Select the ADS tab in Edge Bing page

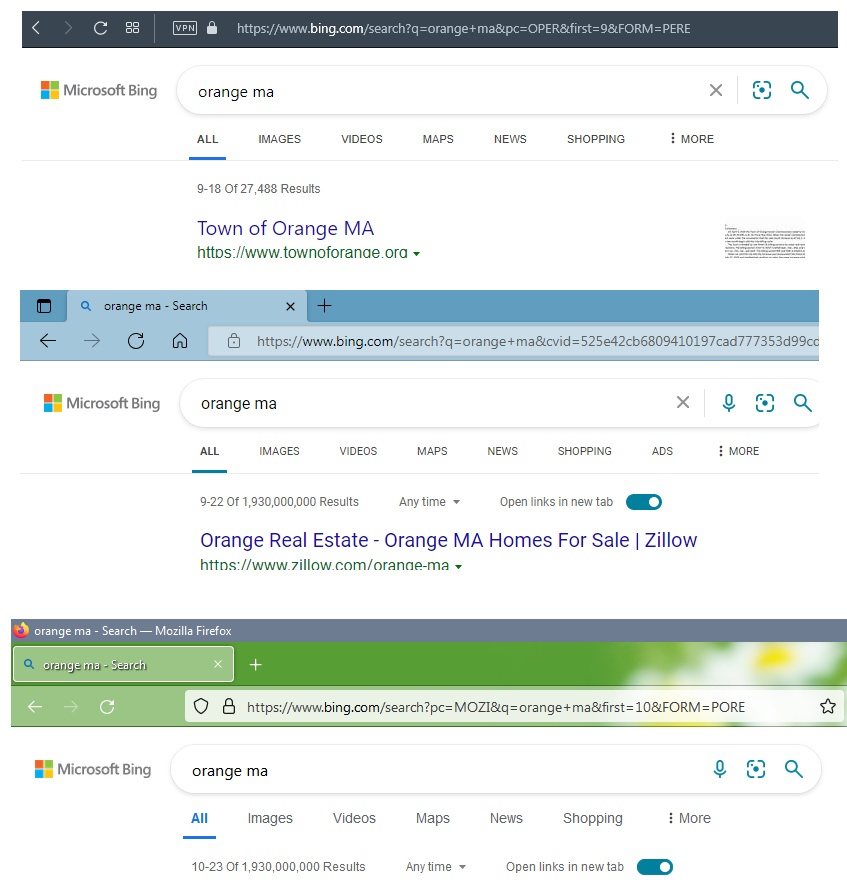tap(662, 451)
